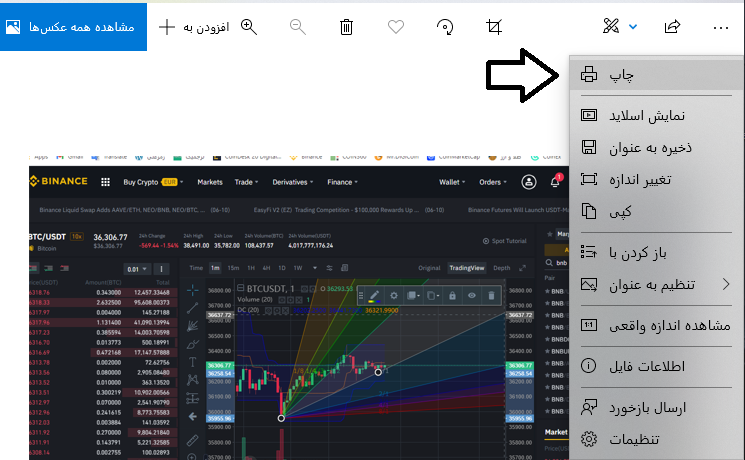This screenshot has height=460, width=745.
Task: Select کپی (Copy) from the menu
Action: tap(656, 211)
